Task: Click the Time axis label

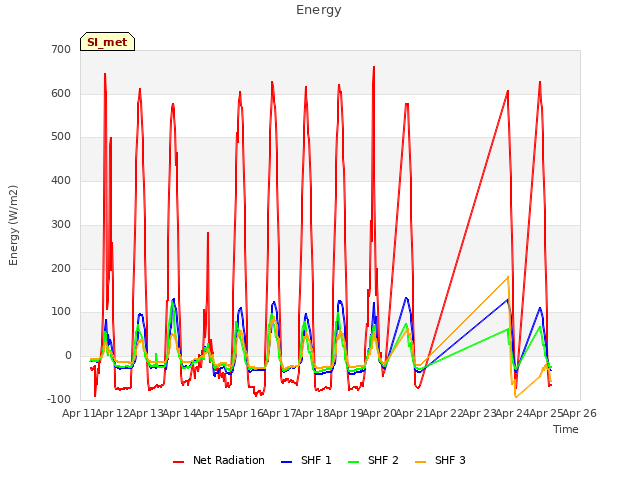Action: 566,429
